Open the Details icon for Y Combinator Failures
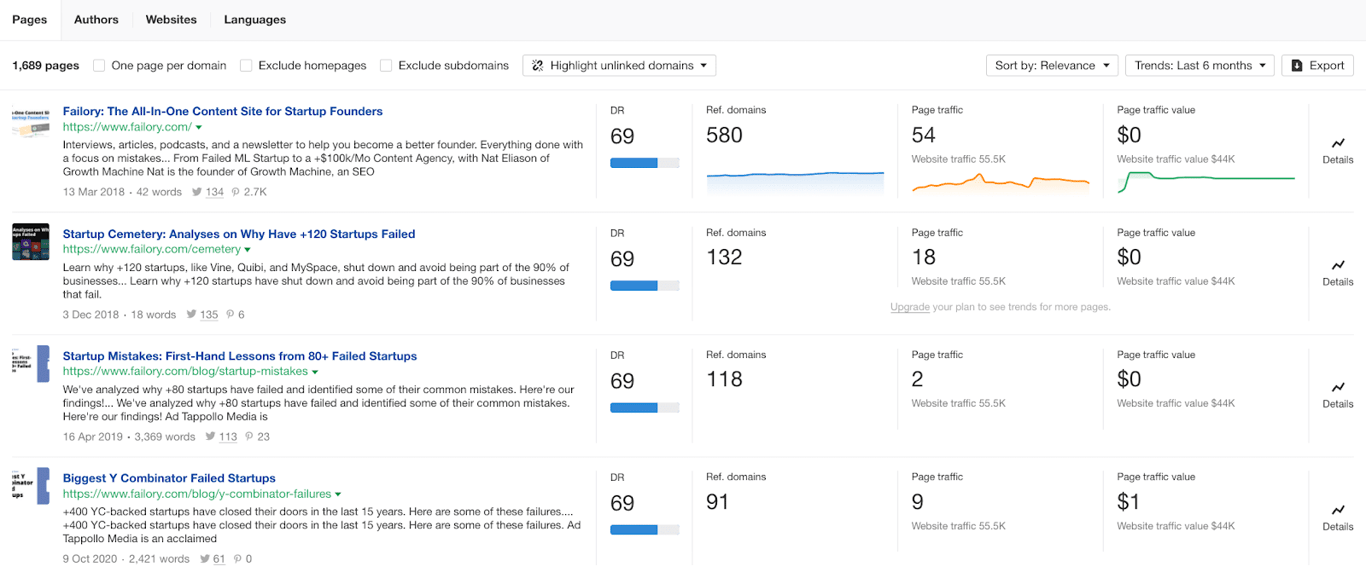 [x=1337, y=510]
